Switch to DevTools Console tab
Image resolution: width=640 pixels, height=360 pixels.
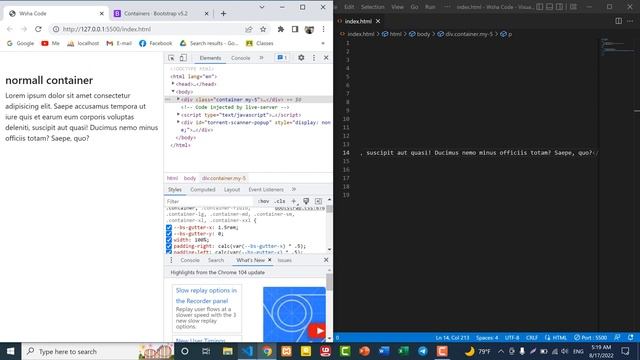[240, 58]
